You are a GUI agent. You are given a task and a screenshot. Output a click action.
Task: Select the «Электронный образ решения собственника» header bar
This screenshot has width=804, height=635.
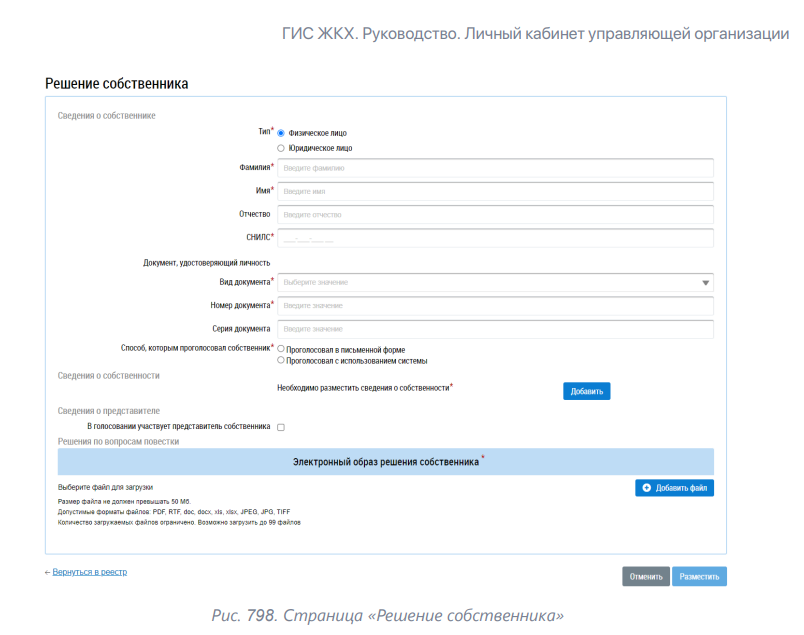tap(387, 461)
